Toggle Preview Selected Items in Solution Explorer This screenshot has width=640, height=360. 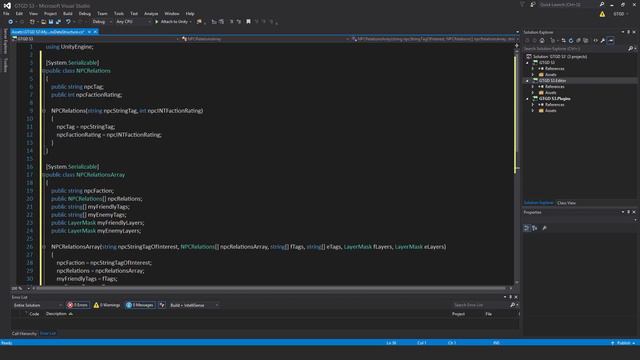611,40
